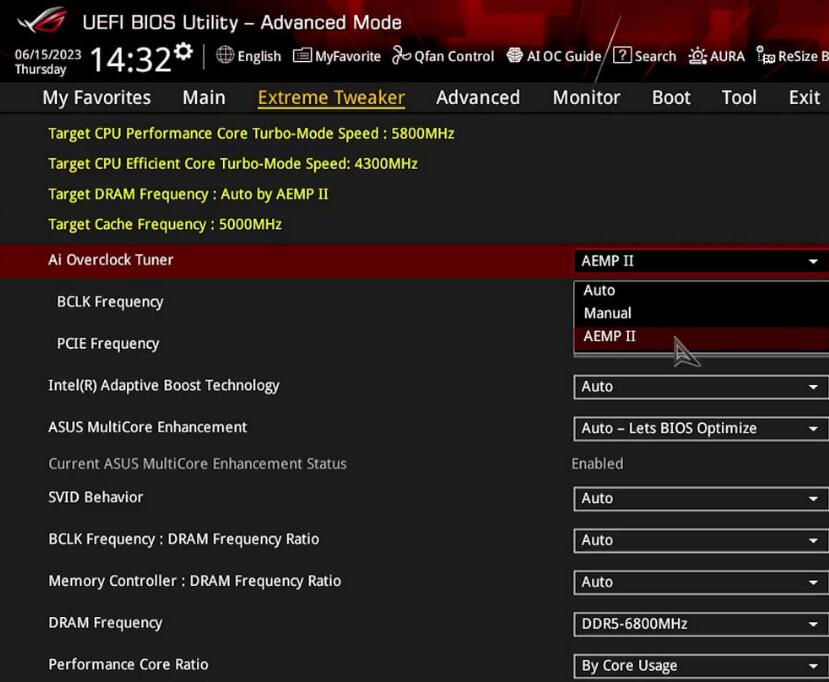Select Intel(R) Adaptive Boost Technology label
Screen dimensions: 829x682
pyautogui.click(x=164, y=385)
